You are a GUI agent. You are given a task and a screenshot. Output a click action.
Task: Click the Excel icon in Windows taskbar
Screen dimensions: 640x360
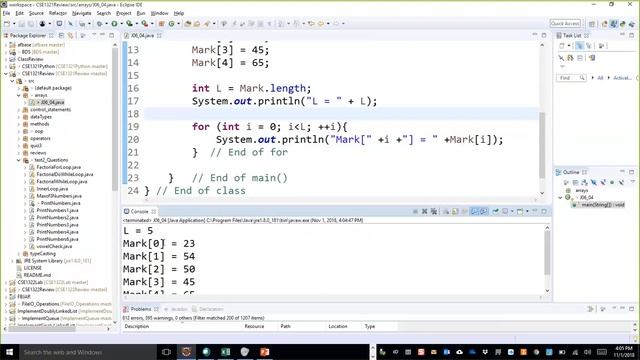[x=225, y=352]
